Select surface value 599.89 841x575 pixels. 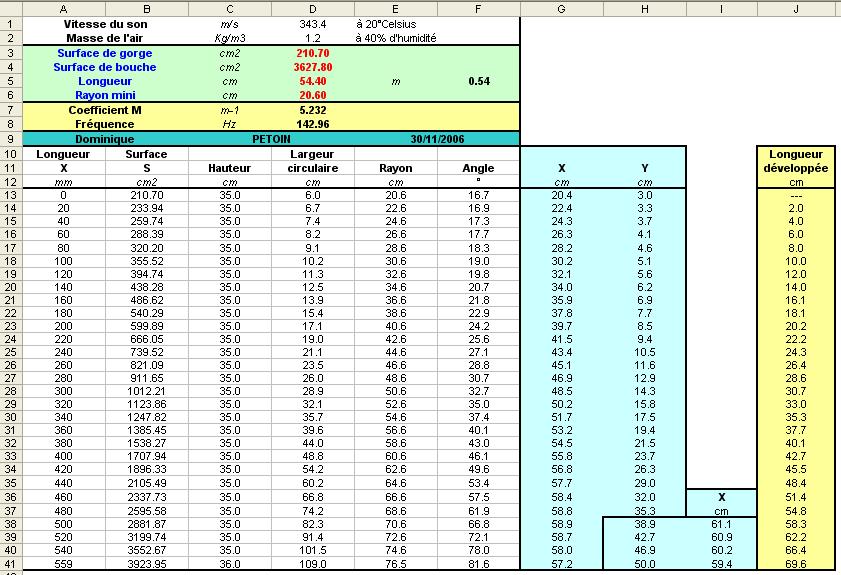pos(147,326)
